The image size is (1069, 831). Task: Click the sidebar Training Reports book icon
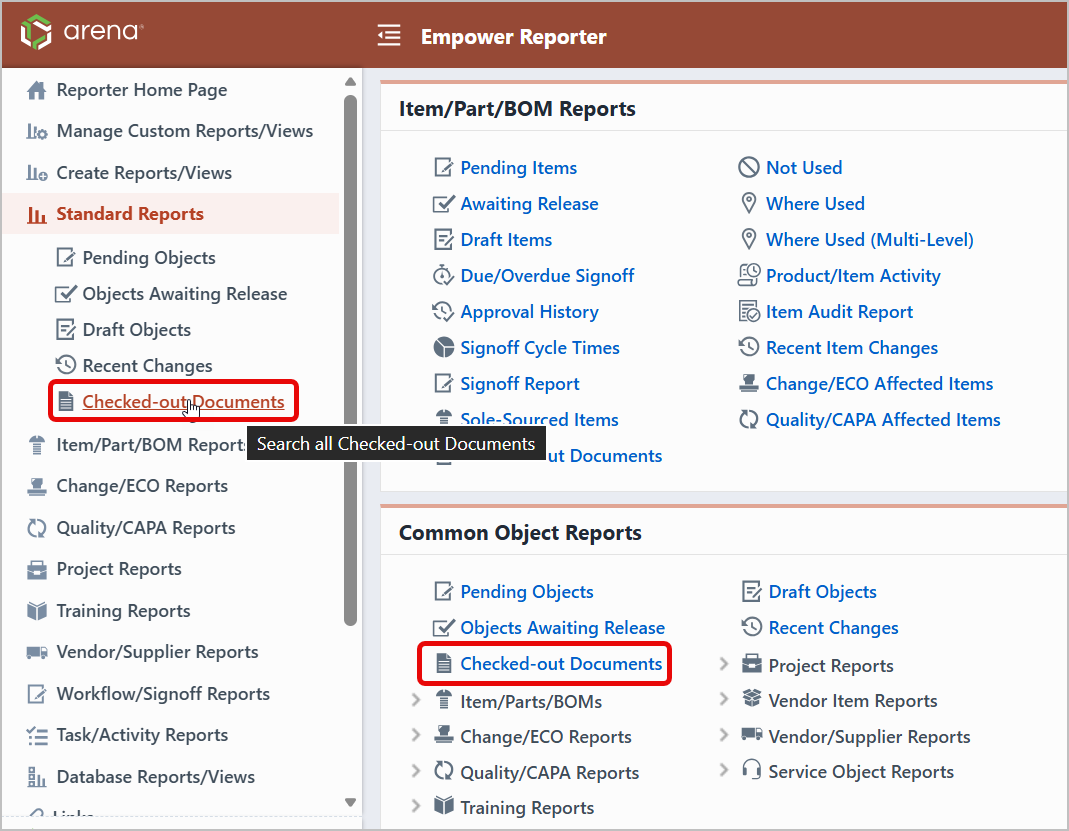[x=37, y=611]
